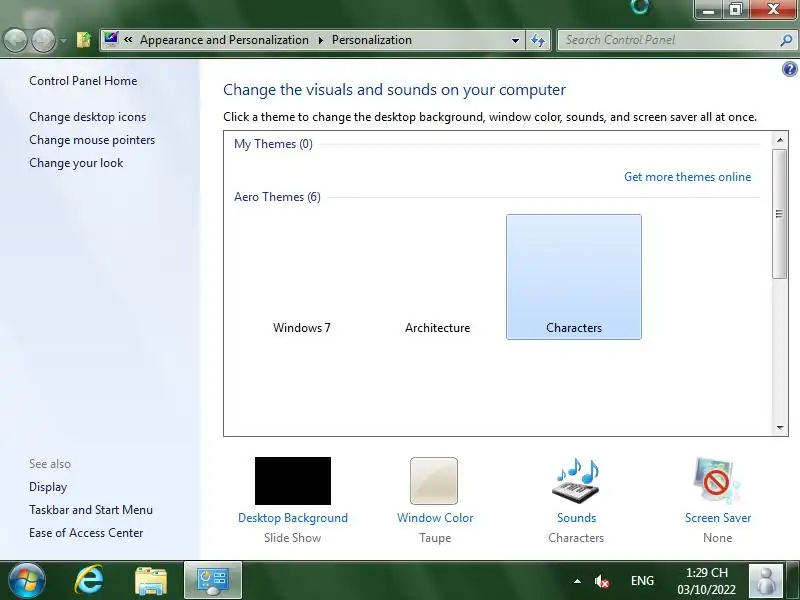Viewport: 800px width, 600px height.
Task: Open Taskbar and Start Menu link
Action: 91,510
